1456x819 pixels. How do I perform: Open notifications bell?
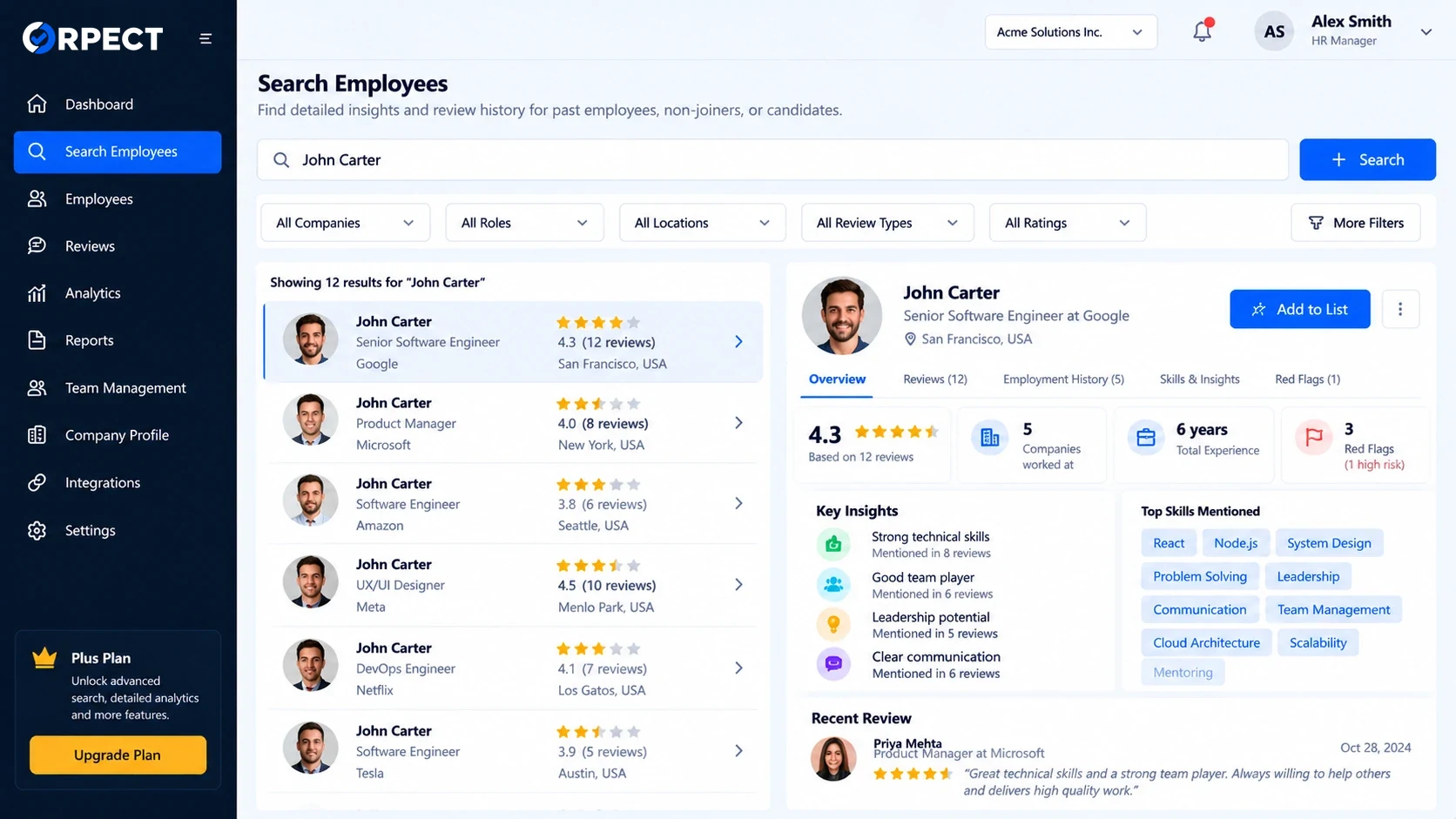click(x=1203, y=31)
